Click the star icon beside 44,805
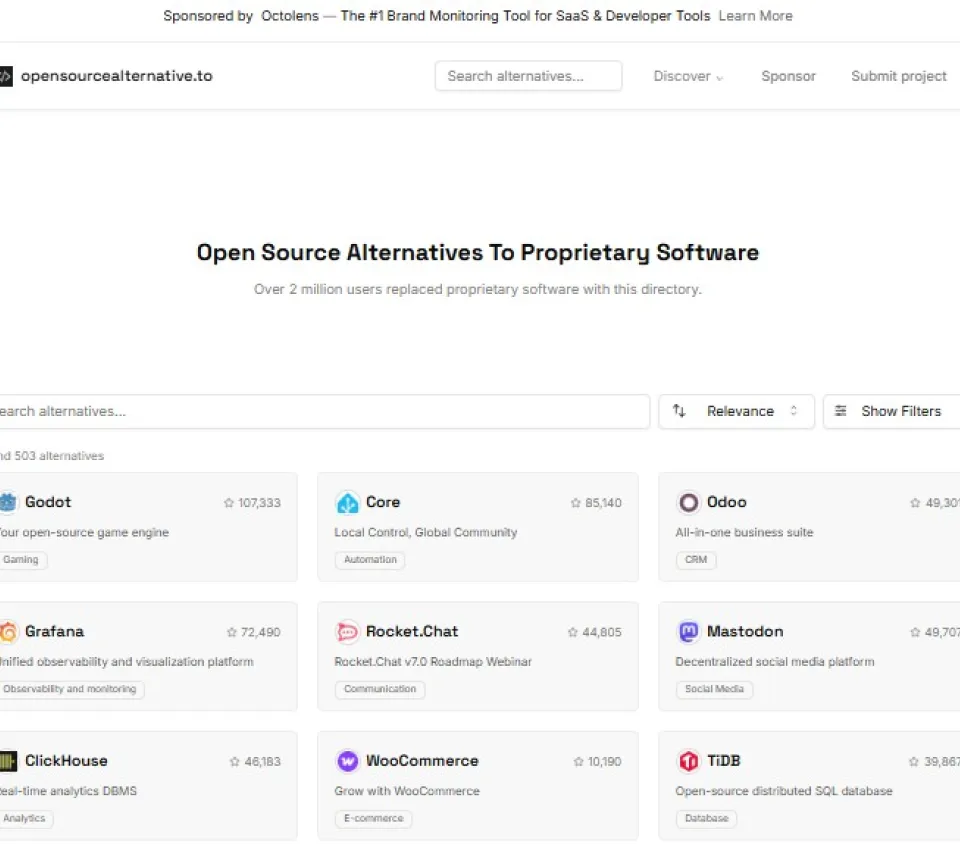The image size is (960, 854). pos(572,632)
